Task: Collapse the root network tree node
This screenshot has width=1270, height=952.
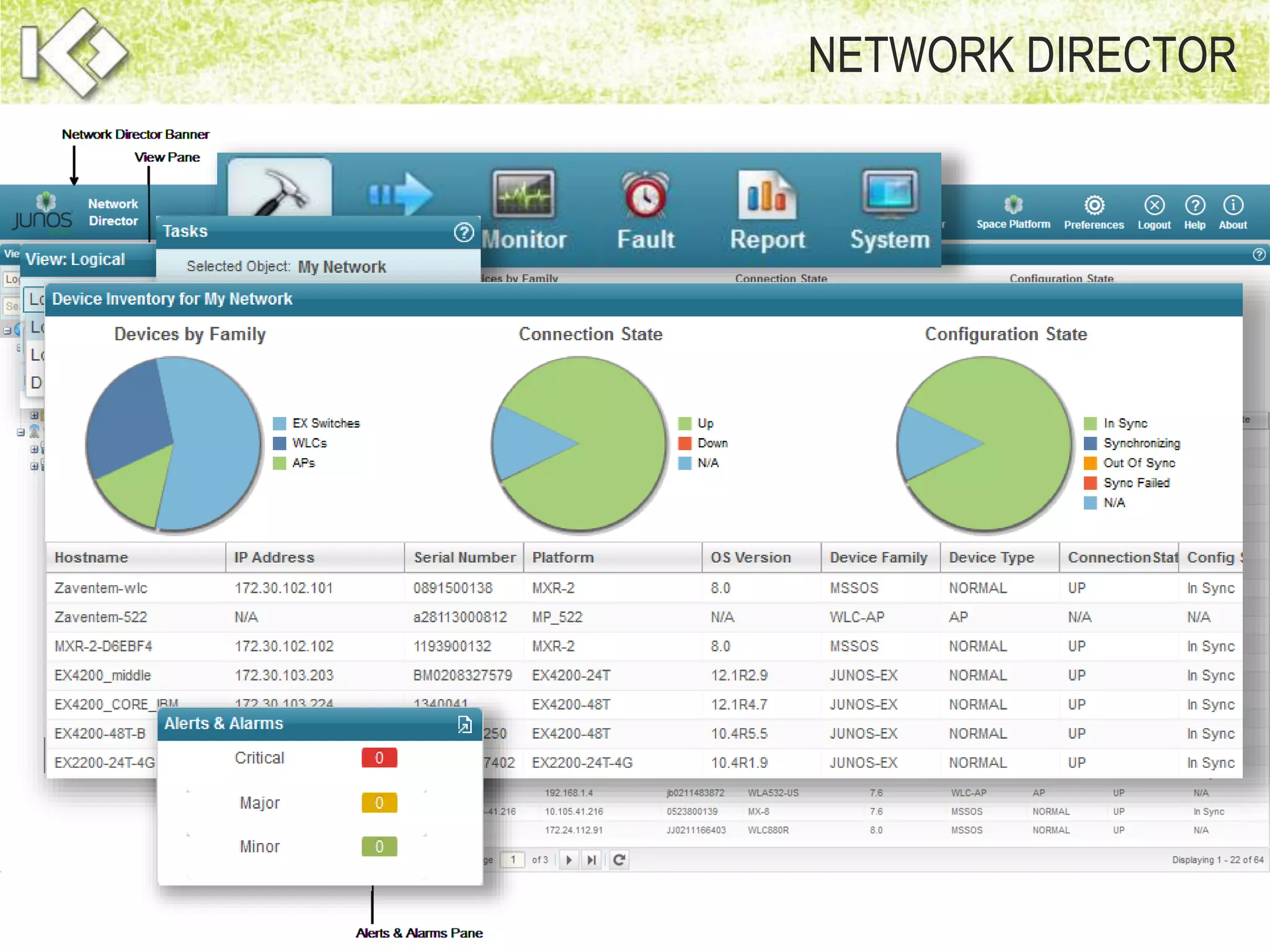Action: coord(7,330)
